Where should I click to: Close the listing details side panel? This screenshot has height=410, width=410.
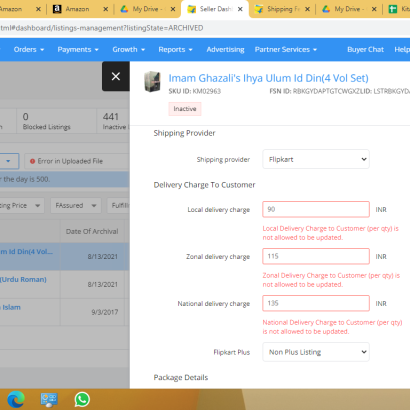pos(116,76)
